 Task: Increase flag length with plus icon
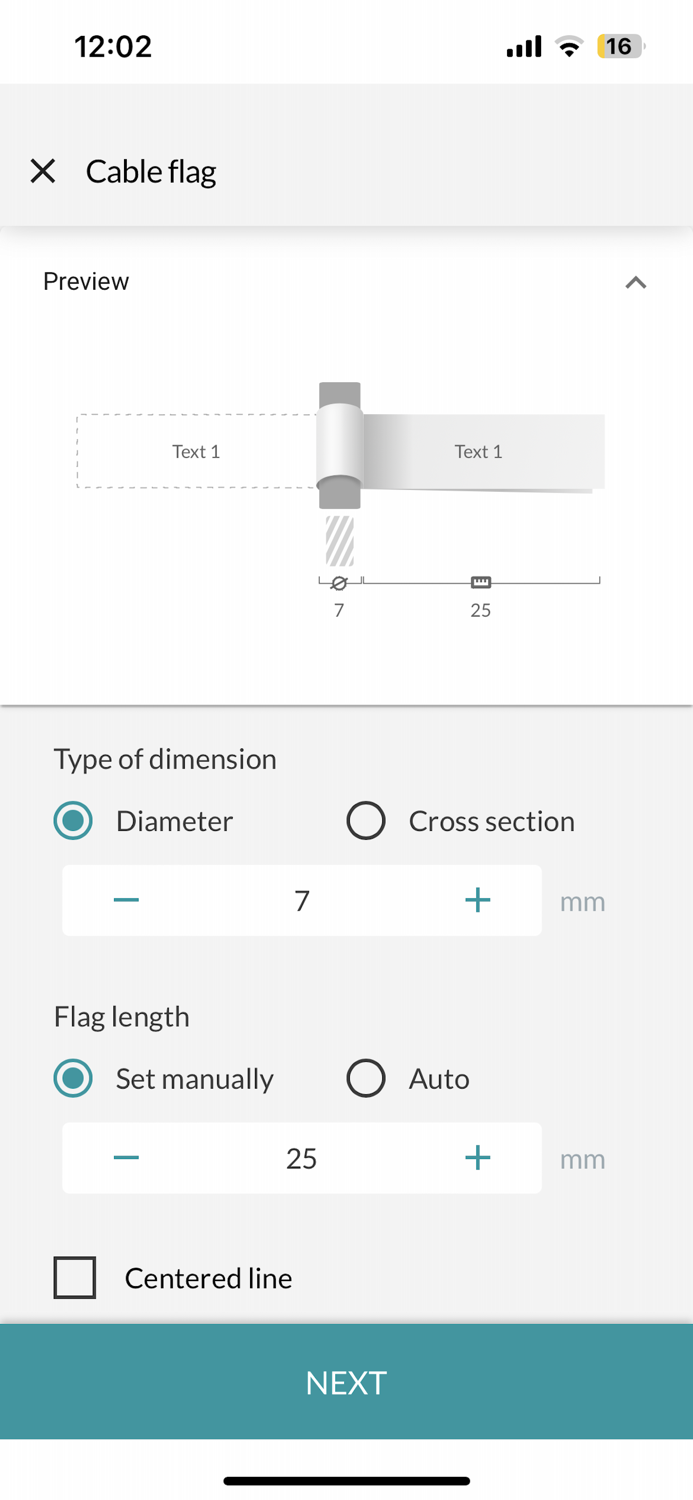tap(477, 1158)
